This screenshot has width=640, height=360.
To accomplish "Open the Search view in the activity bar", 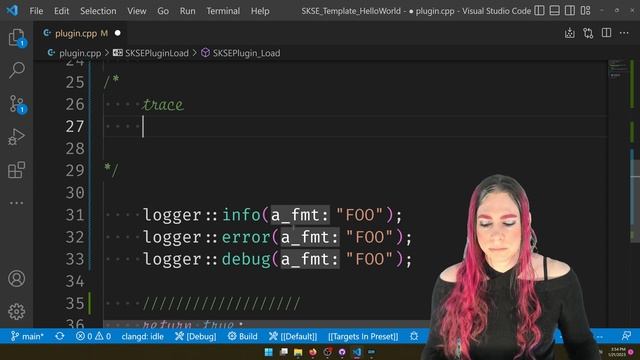I will (x=16, y=70).
